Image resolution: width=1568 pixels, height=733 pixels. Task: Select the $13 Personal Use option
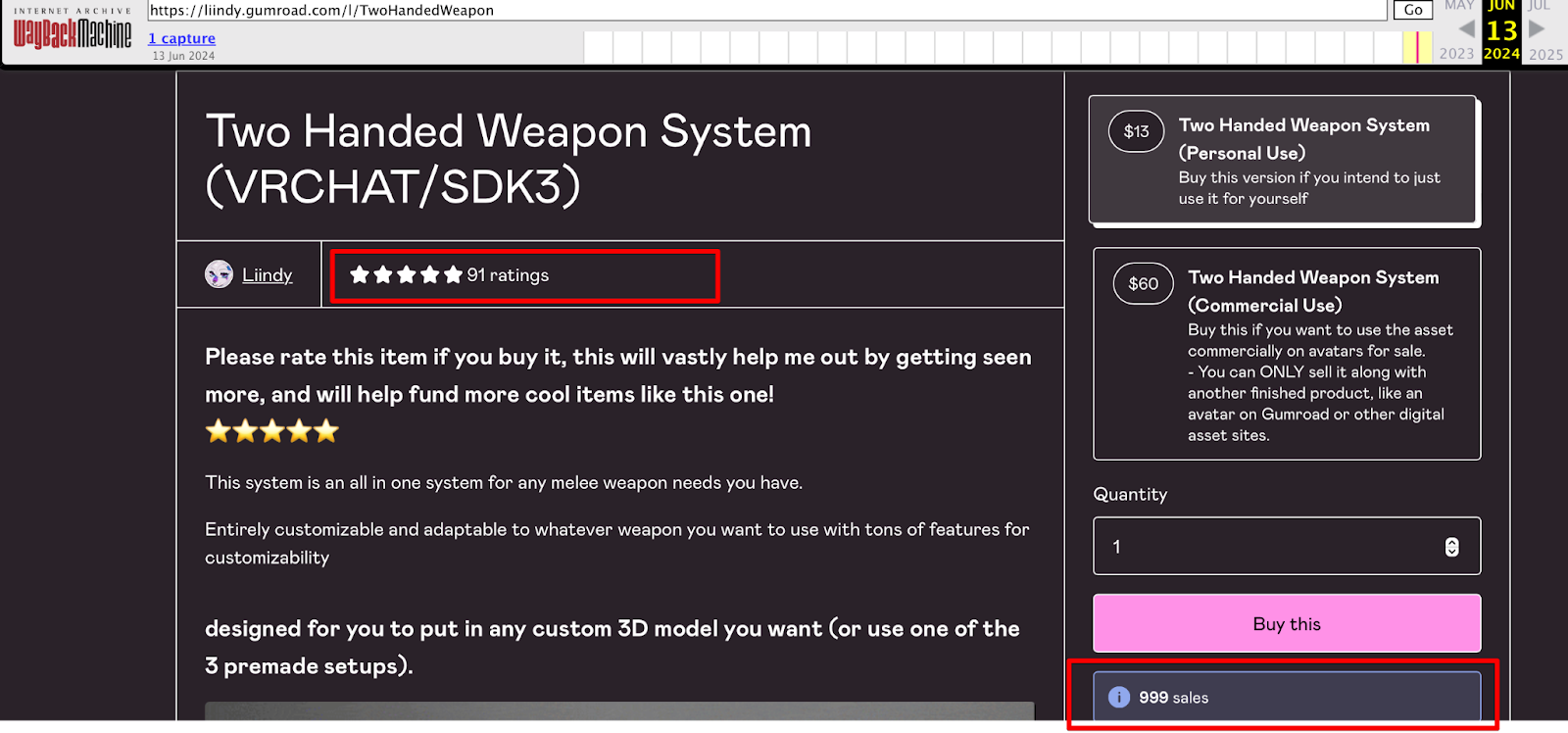coord(1284,161)
